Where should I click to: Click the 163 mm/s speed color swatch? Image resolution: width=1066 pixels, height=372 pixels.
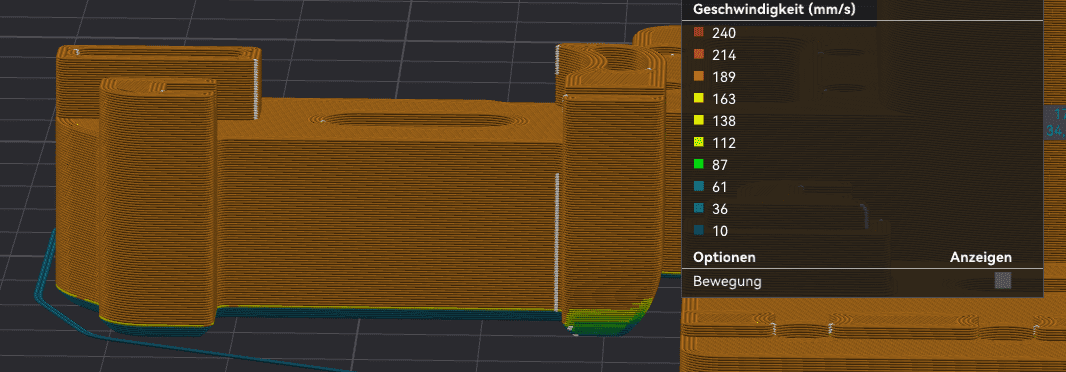click(x=698, y=99)
